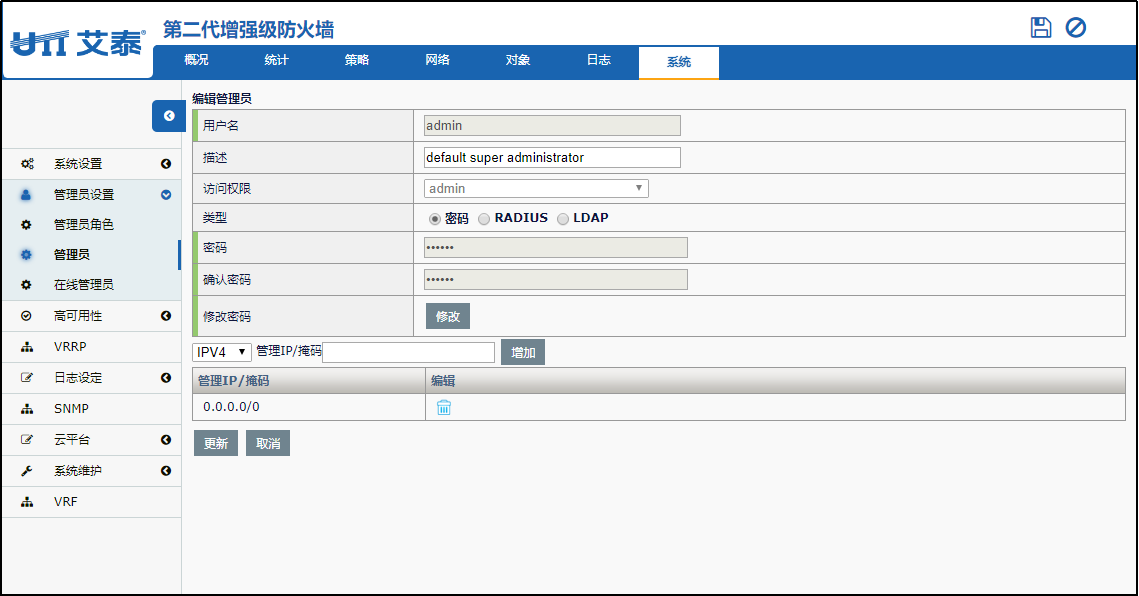Switch to the 策略 tab
Image resolution: width=1139 pixels, height=596 pixels.
(x=357, y=60)
